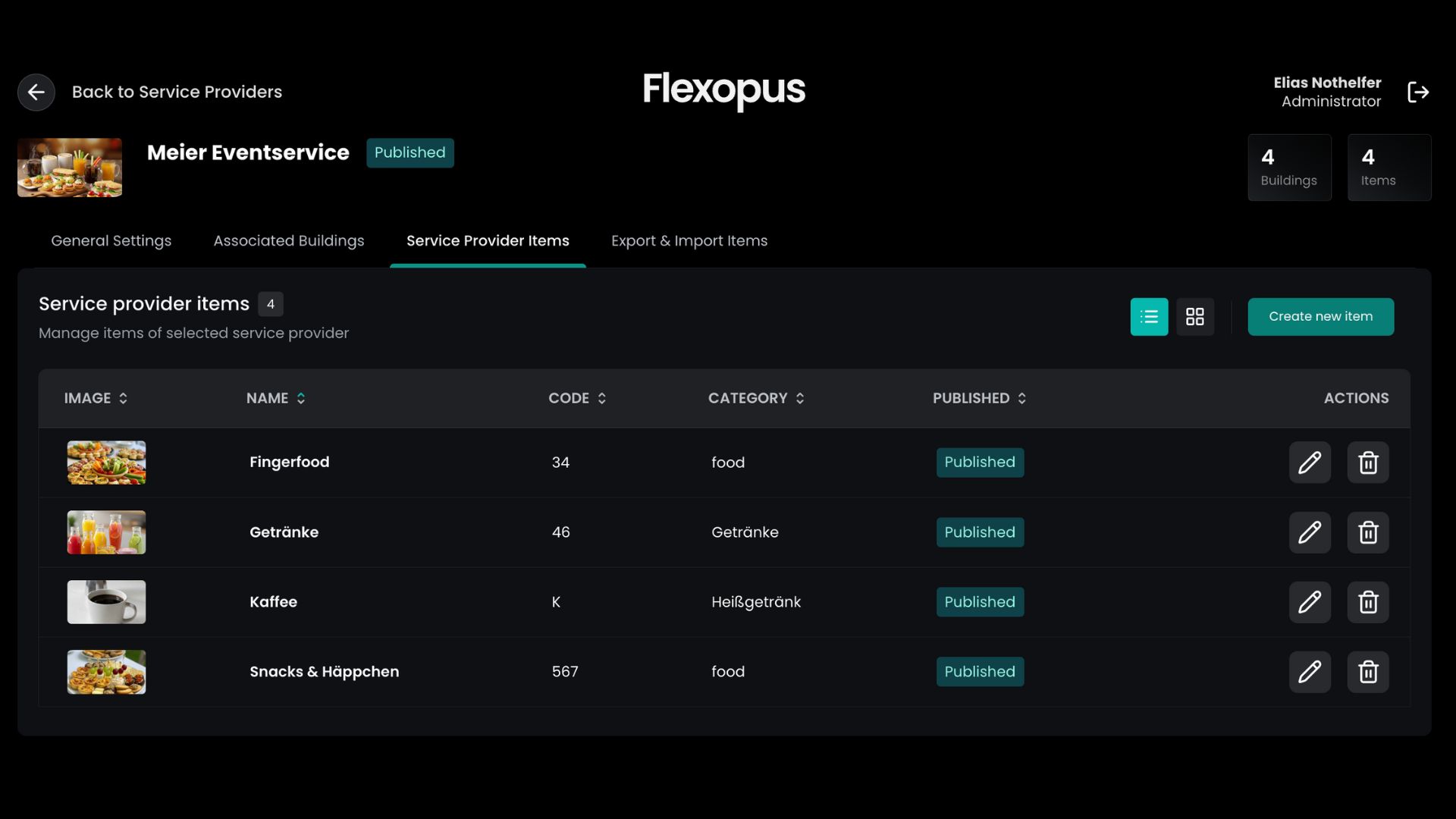Open the Kaffee coffee cup thumbnail
Screen dimensions: 1456x819
[x=106, y=602]
